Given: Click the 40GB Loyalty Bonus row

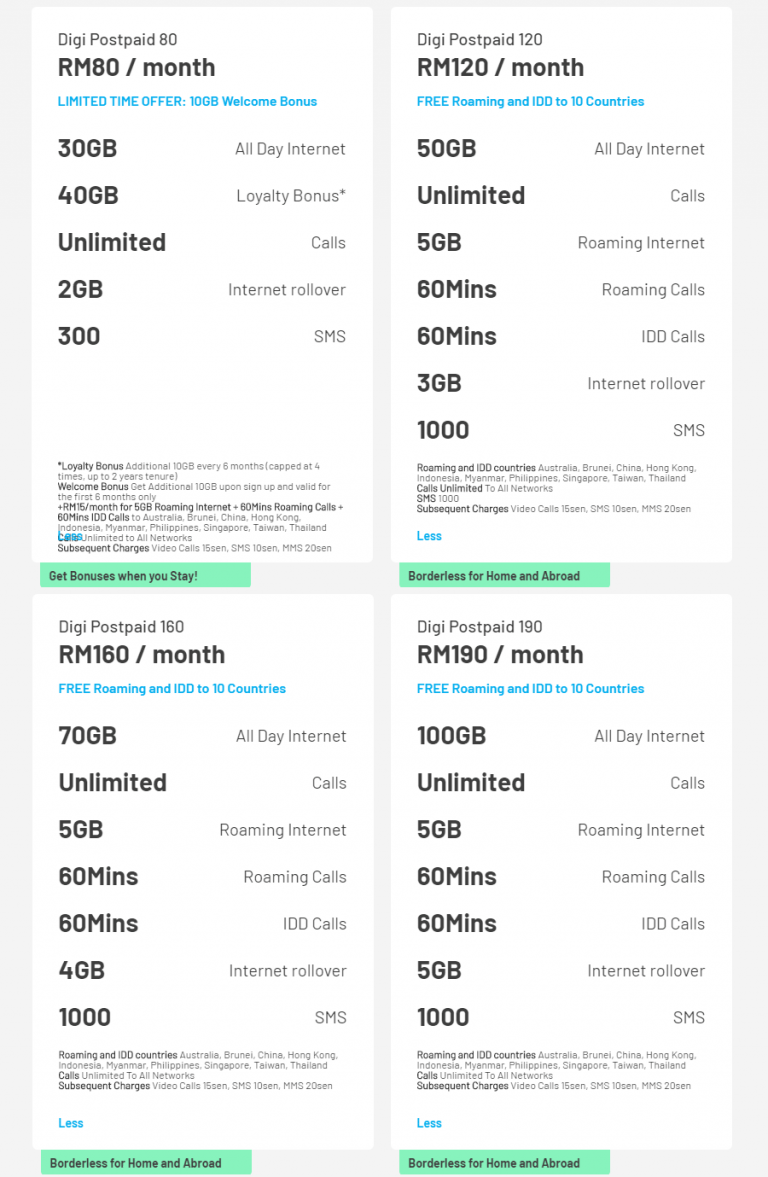Looking at the screenshot, I should coord(202,195).
